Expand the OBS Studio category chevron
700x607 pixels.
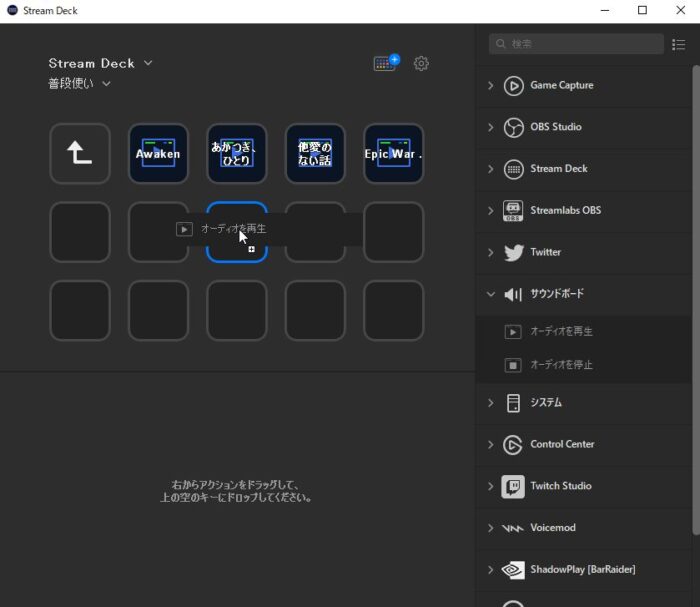coord(491,127)
